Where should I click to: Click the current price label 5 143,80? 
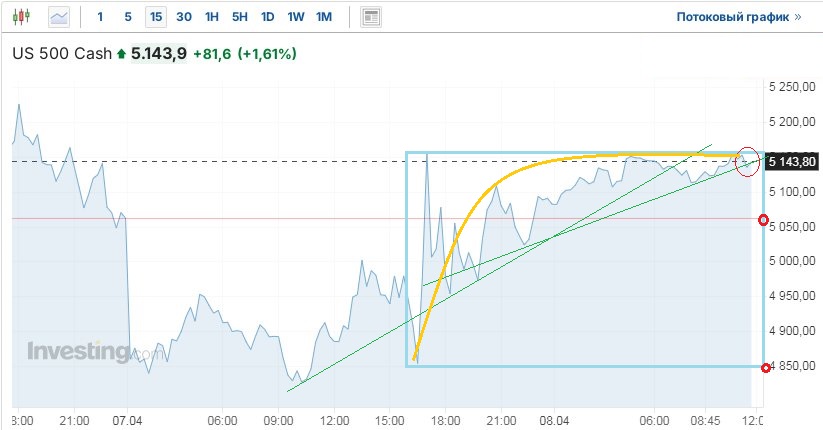tap(792, 161)
